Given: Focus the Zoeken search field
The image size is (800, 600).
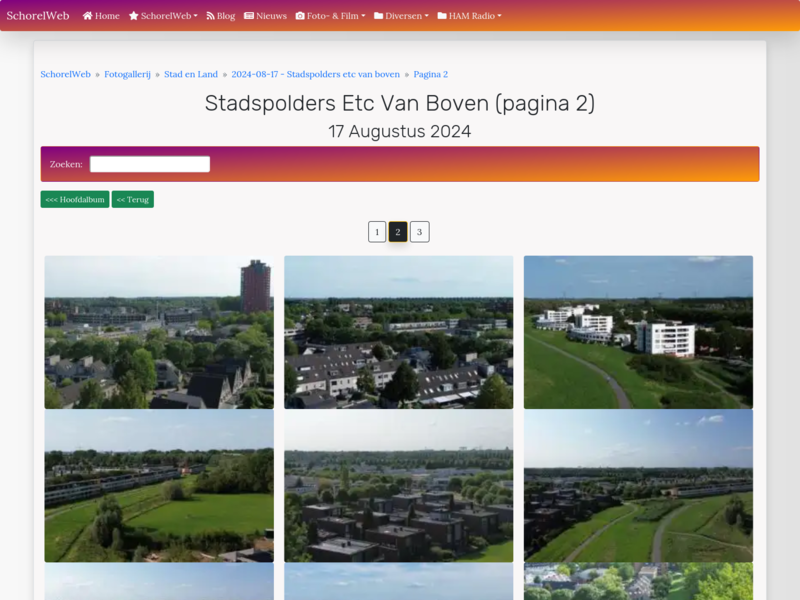Looking at the screenshot, I should [x=150, y=164].
